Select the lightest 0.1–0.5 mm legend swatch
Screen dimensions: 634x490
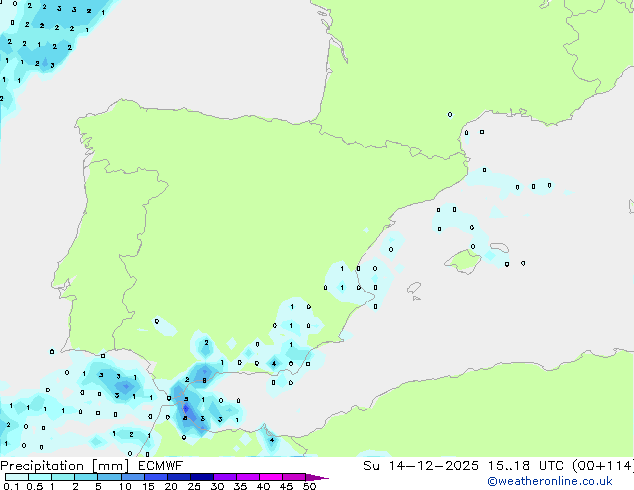point(17,477)
